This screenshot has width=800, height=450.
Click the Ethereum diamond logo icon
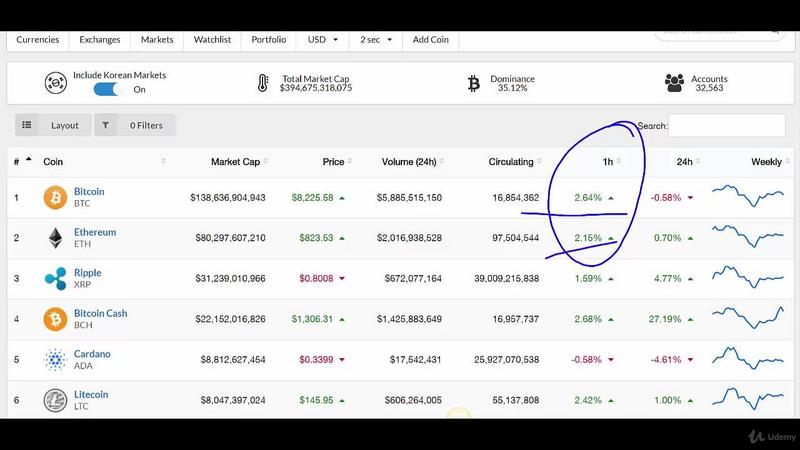[55, 238]
